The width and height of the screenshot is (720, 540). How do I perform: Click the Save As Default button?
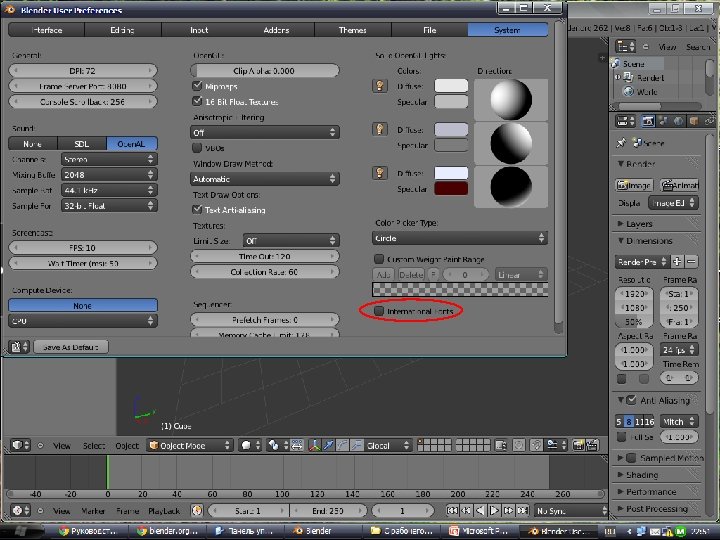71,347
